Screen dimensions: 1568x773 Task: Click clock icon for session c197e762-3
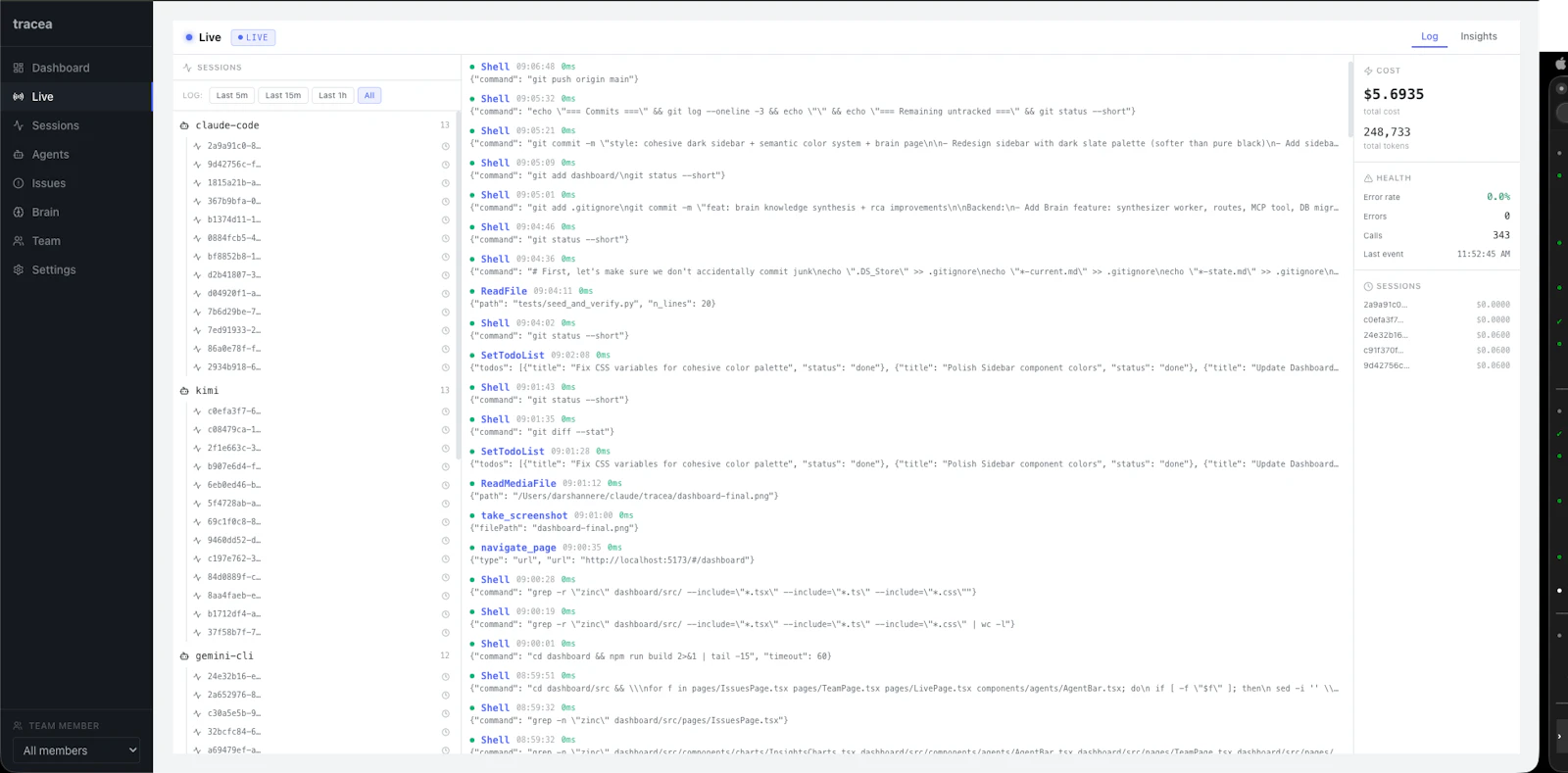coord(445,559)
